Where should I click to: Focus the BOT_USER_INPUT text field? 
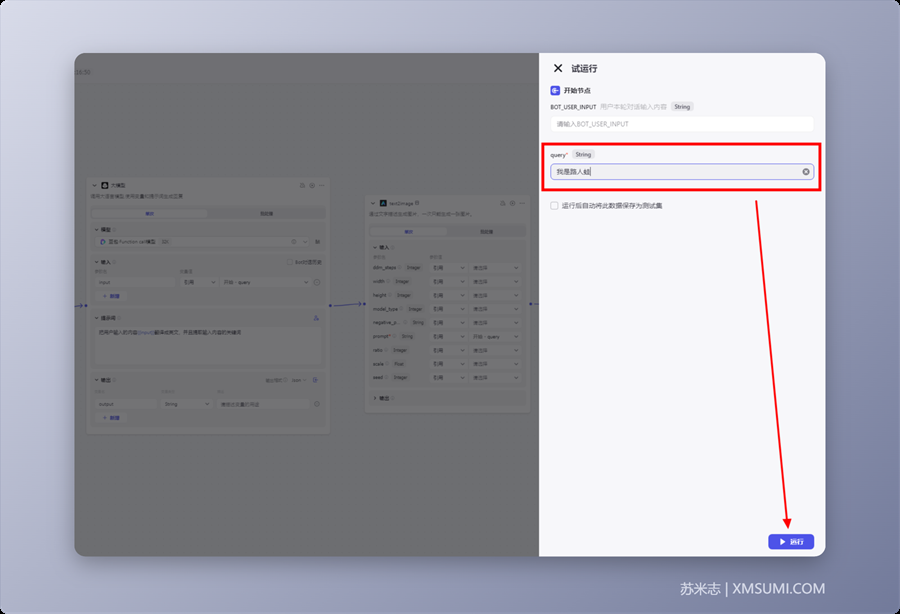682,124
